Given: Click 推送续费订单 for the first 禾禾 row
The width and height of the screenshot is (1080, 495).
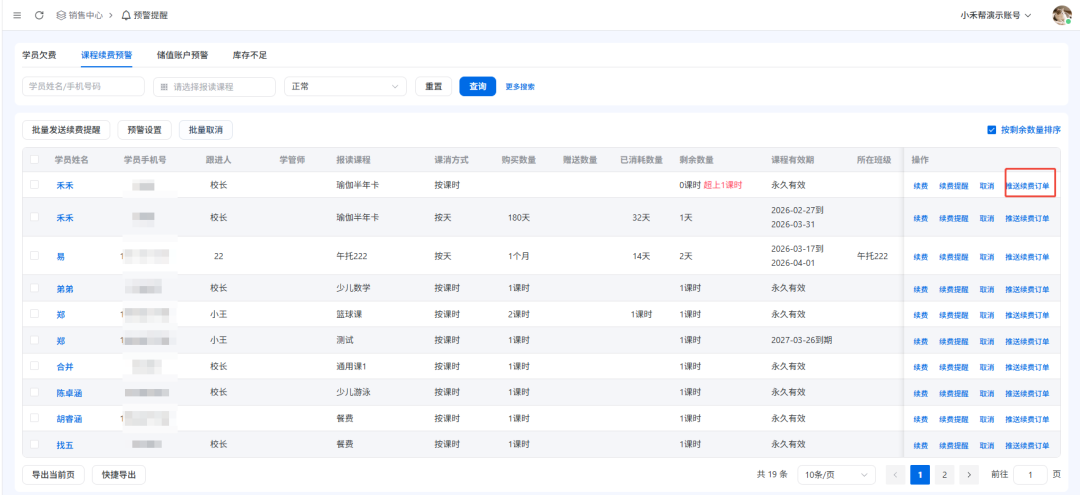Looking at the screenshot, I should coord(1027,185).
